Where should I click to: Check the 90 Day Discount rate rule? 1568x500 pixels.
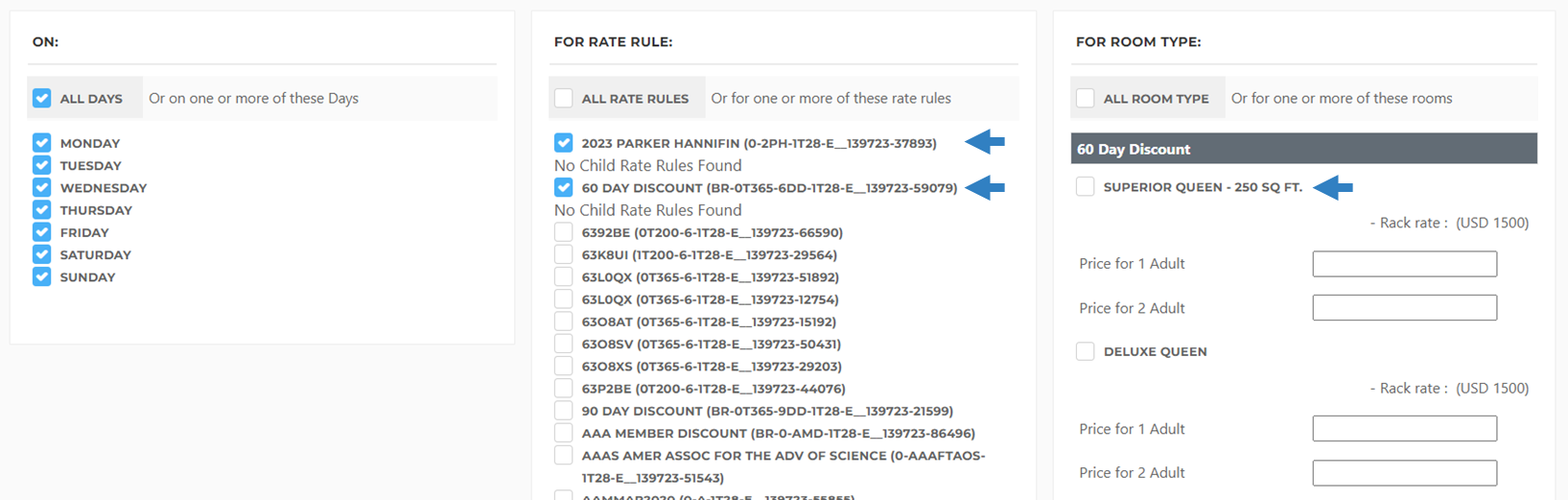click(x=563, y=411)
